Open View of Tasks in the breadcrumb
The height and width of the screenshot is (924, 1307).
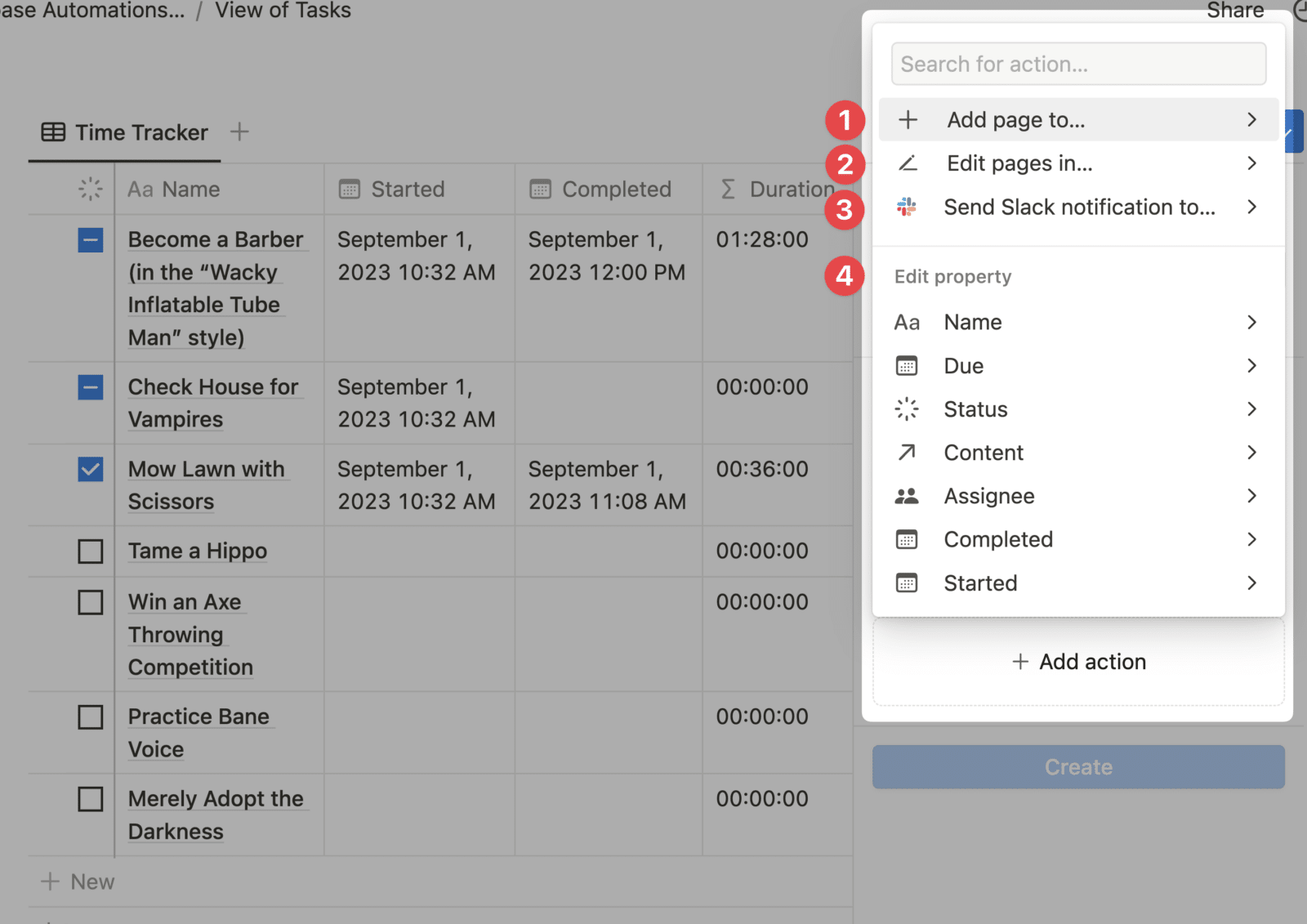283,11
